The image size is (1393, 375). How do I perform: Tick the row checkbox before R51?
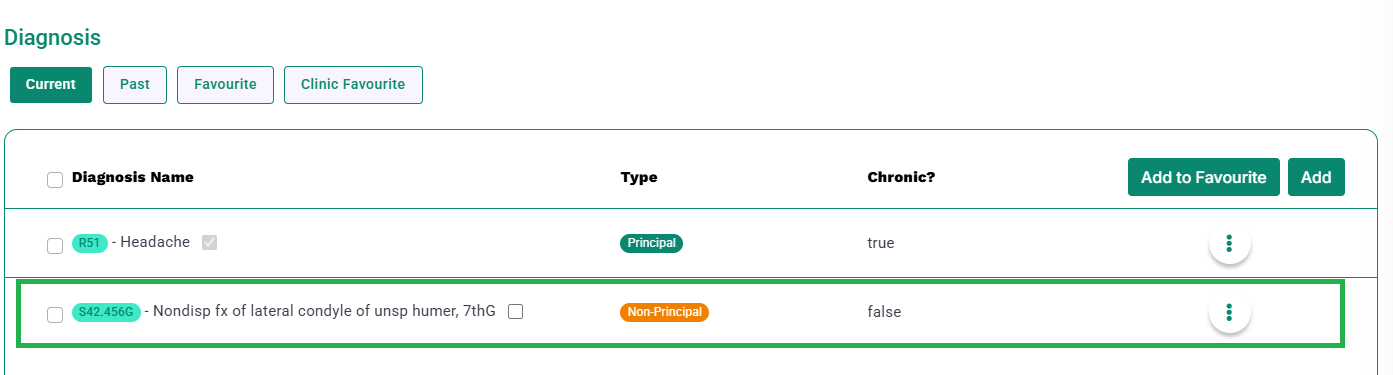pos(55,246)
